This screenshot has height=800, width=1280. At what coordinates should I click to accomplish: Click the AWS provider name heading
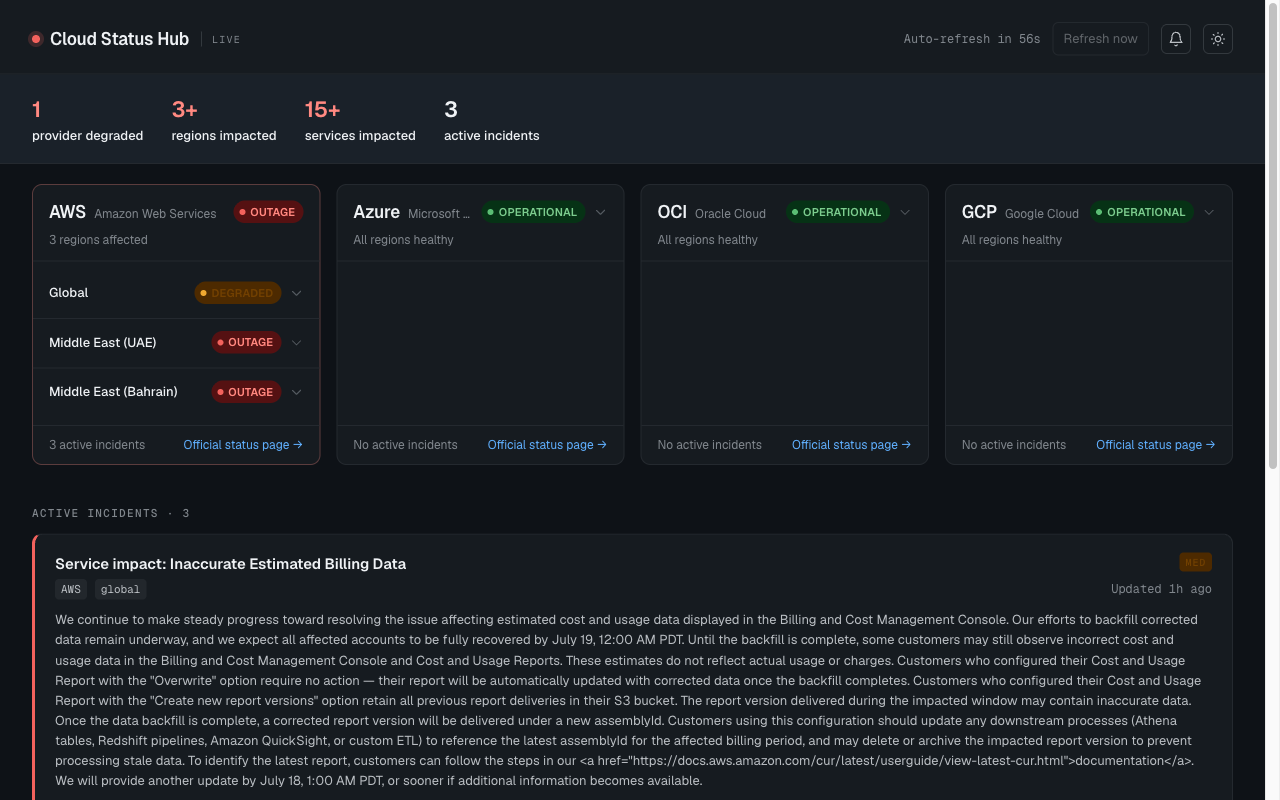(x=67, y=212)
